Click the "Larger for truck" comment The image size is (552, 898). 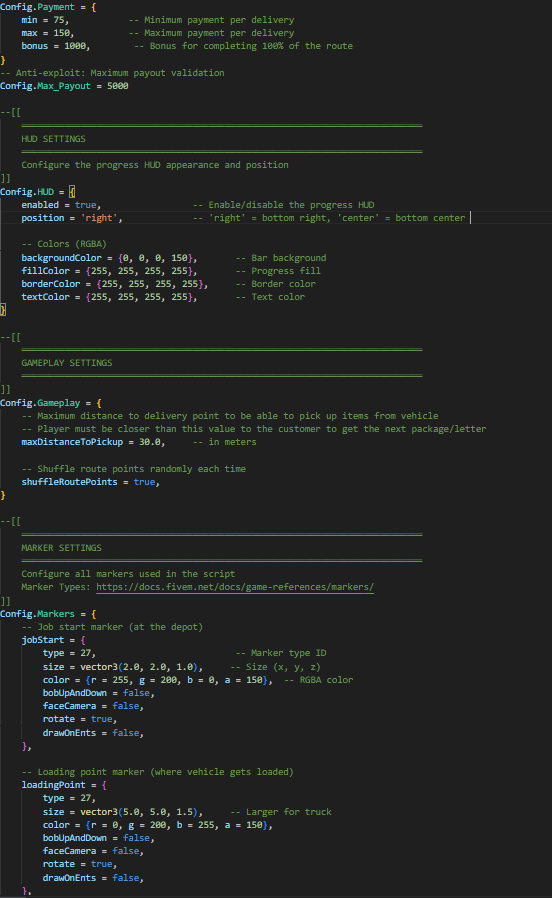click(281, 812)
